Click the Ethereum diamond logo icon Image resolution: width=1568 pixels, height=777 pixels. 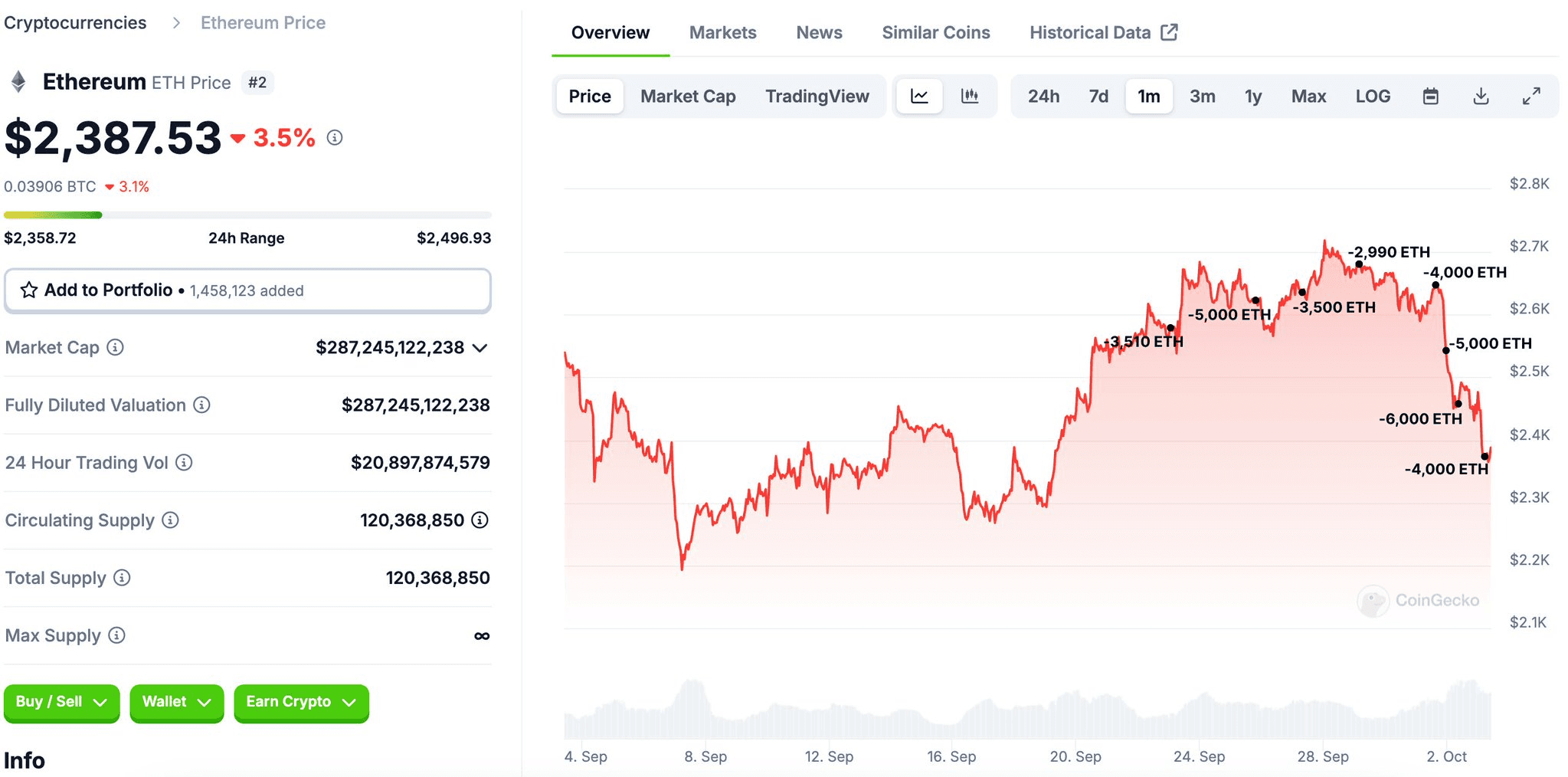18,81
